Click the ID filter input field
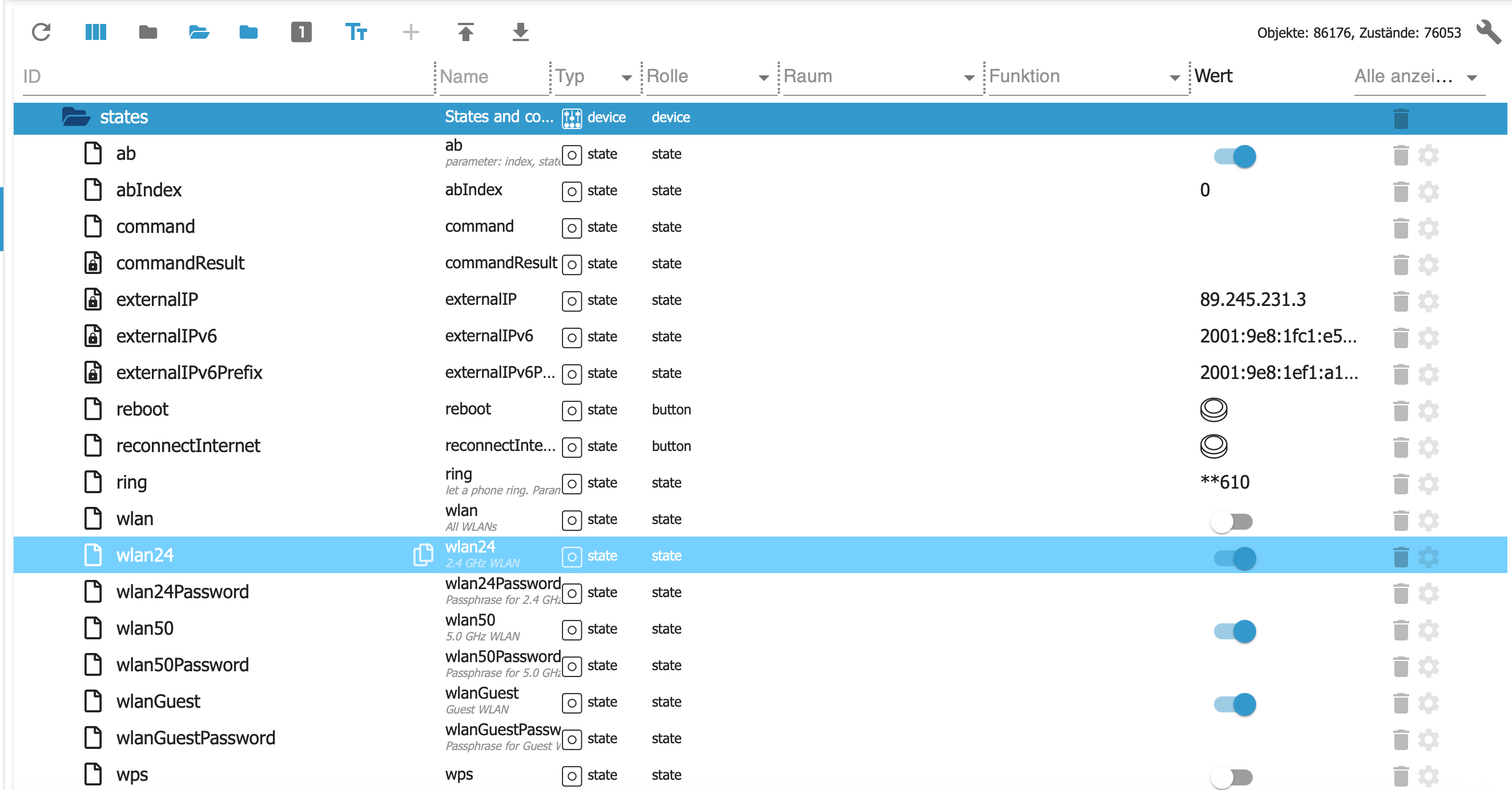The height and width of the screenshot is (790, 1512). [226, 76]
